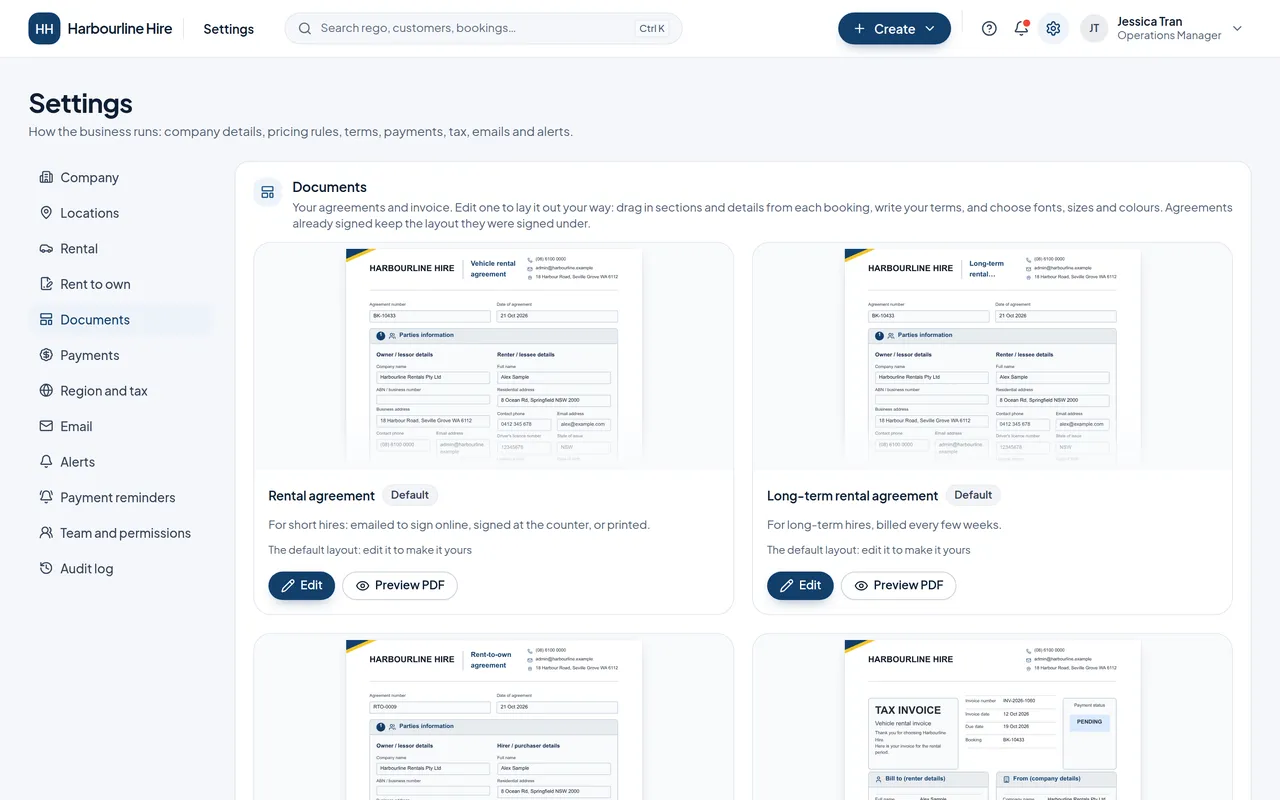This screenshot has height=800, width=1280.
Task: Click the 'Settings' page heading
Action: 81,103
